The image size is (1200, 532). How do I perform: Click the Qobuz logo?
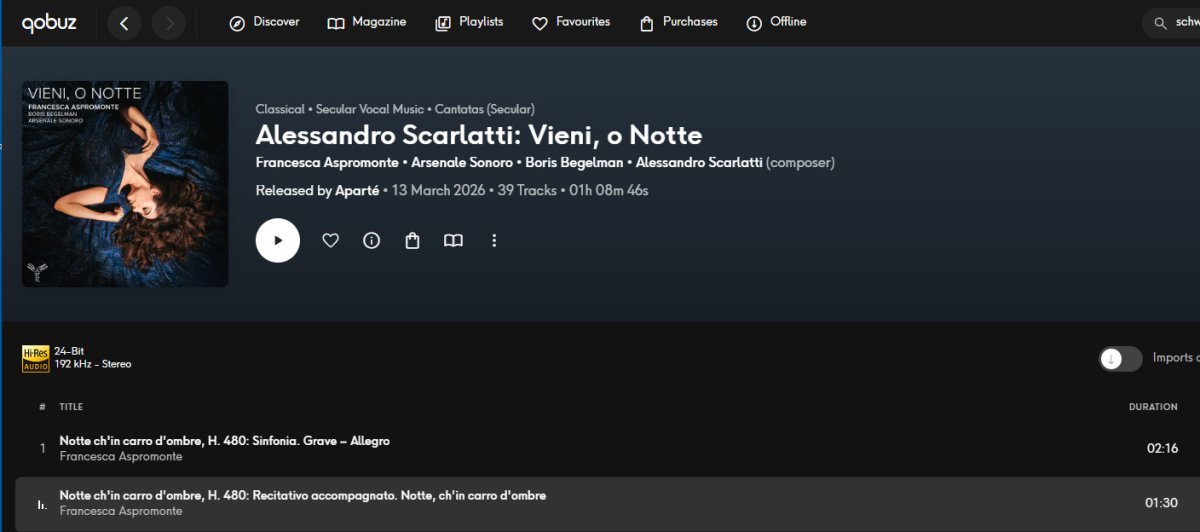49,22
